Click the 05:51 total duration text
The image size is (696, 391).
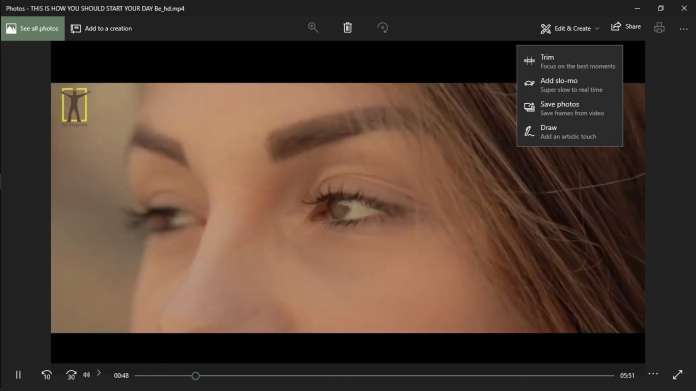tap(627, 376)
